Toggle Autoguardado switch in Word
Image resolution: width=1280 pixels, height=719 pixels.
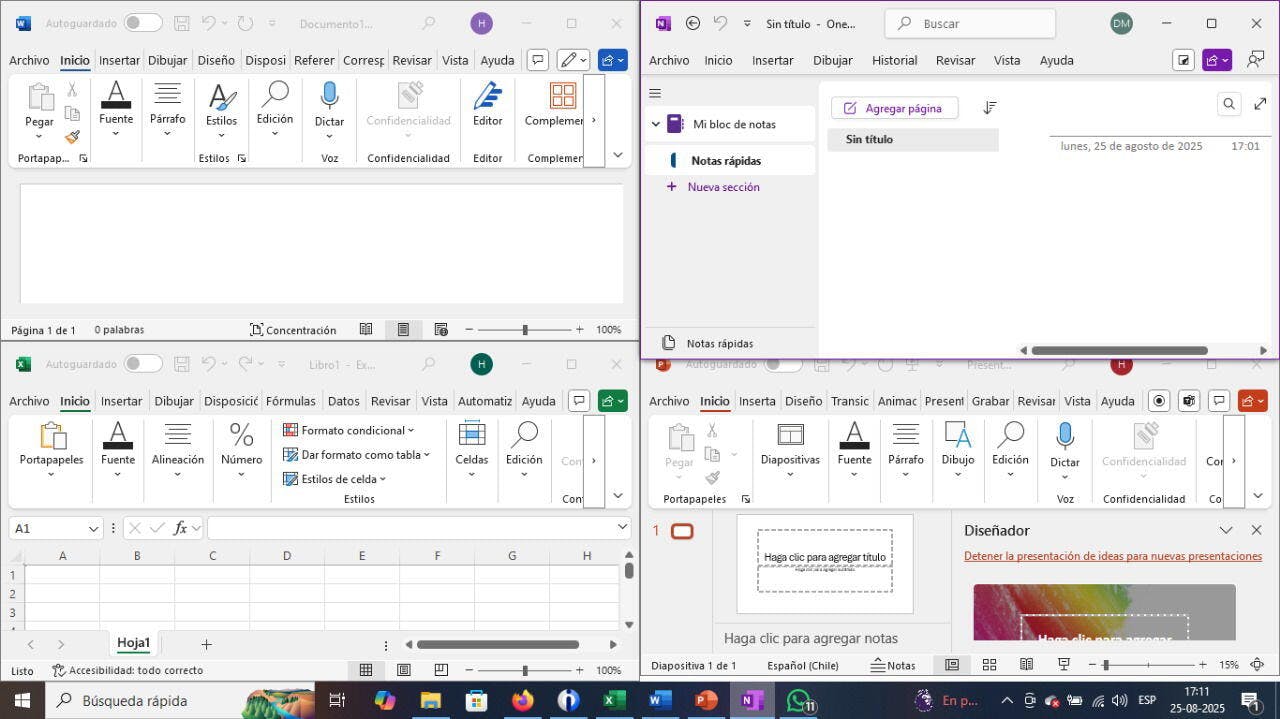143,23
